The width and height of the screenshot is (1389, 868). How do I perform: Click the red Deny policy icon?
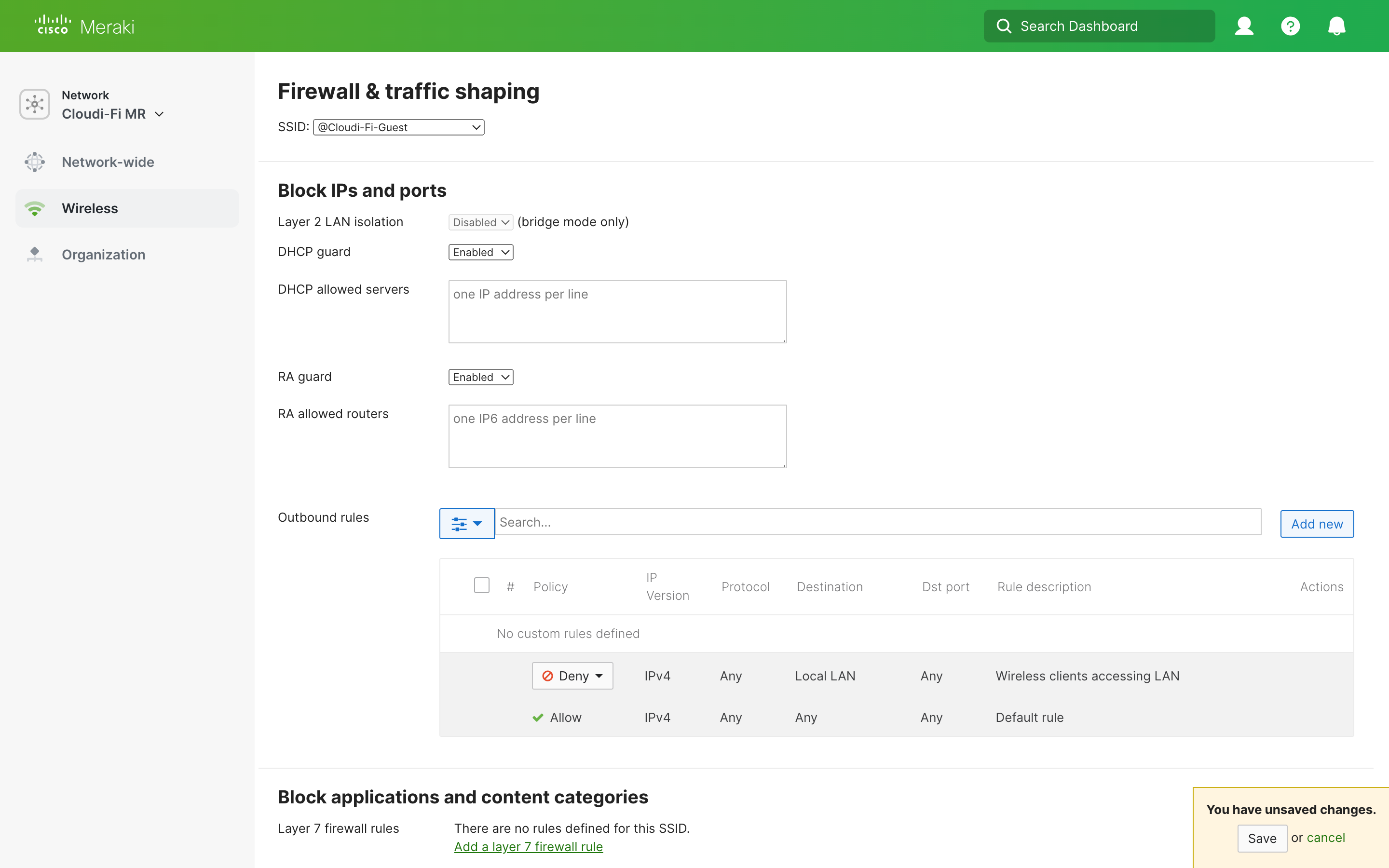[547, 676]
